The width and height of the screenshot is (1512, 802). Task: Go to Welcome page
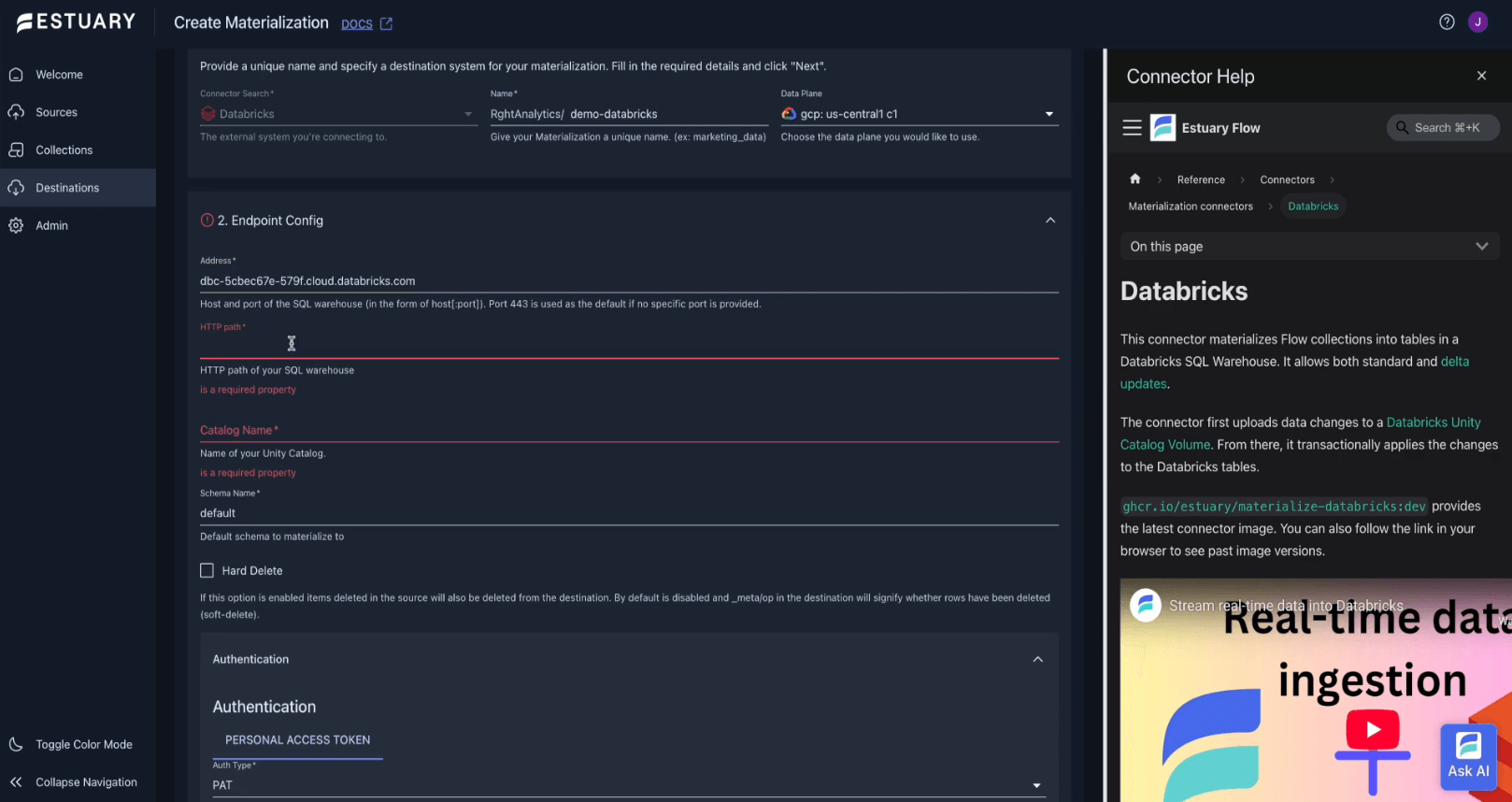pyautogui.click(x=59, y=75)
